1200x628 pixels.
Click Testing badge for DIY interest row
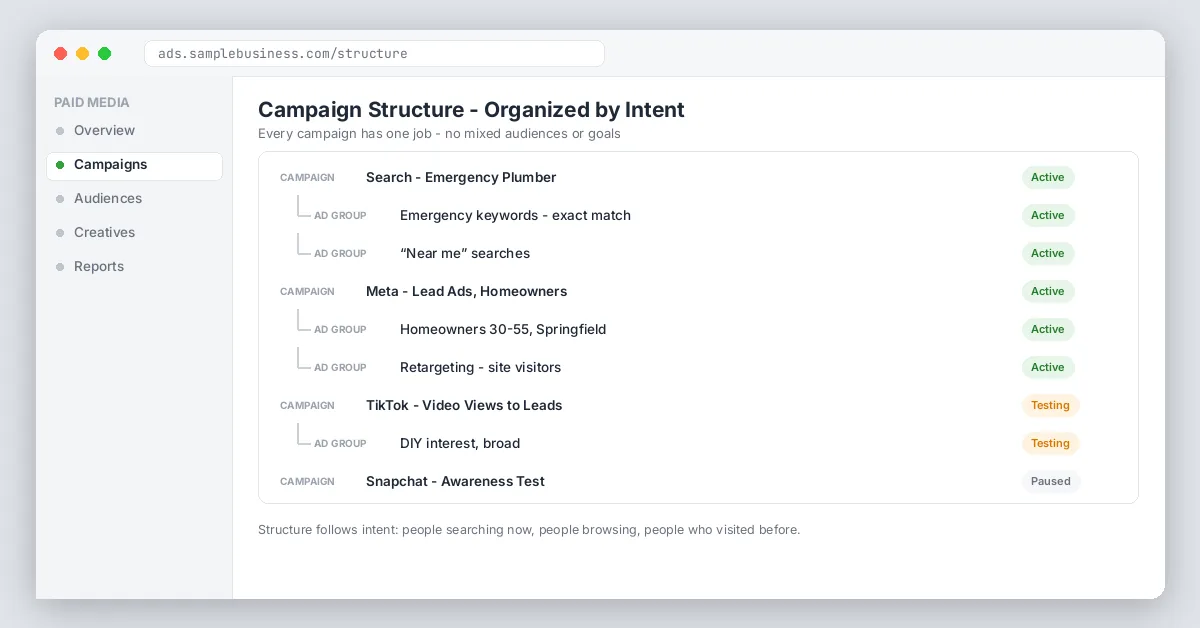click(1050, 443)
